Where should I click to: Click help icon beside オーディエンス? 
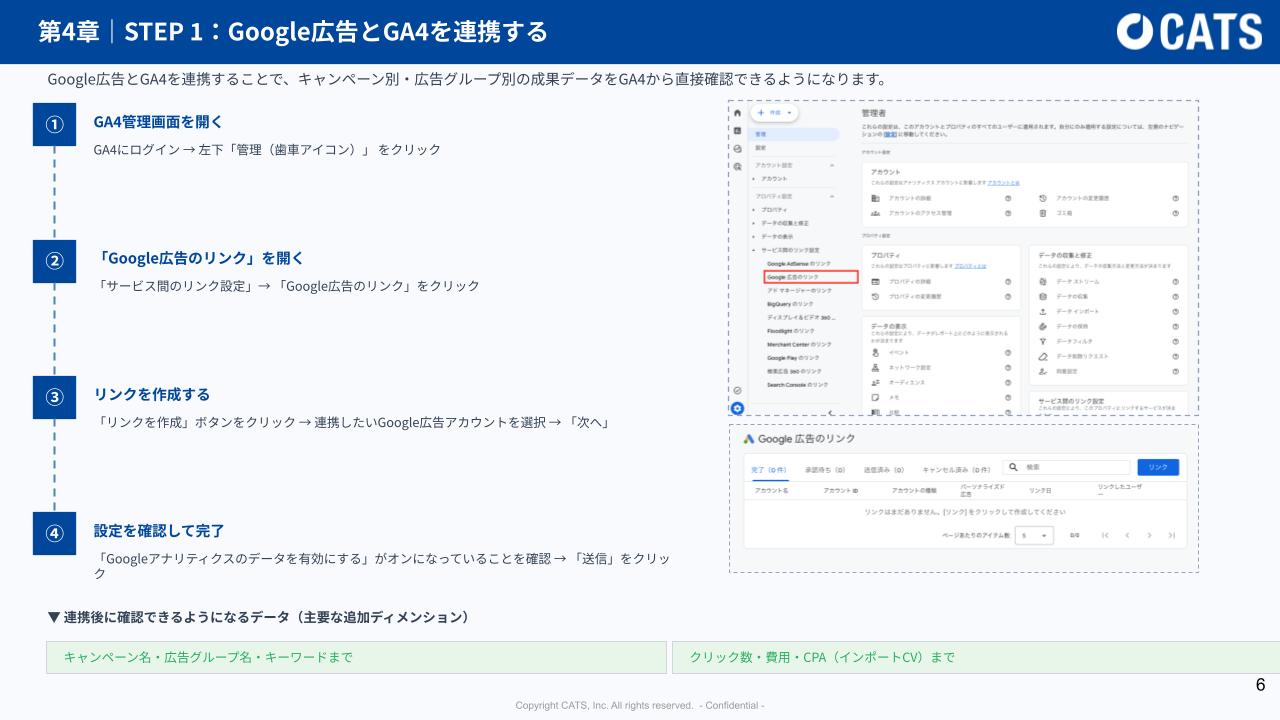(x=1008, y=382)
